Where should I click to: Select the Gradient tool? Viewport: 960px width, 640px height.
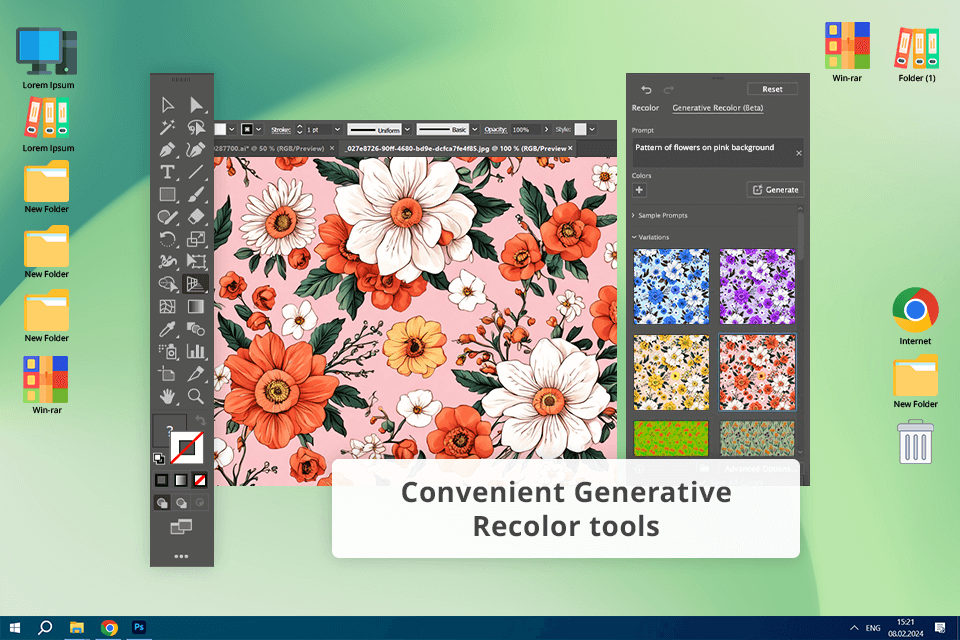pyautogui.click(x=196, y=306)
